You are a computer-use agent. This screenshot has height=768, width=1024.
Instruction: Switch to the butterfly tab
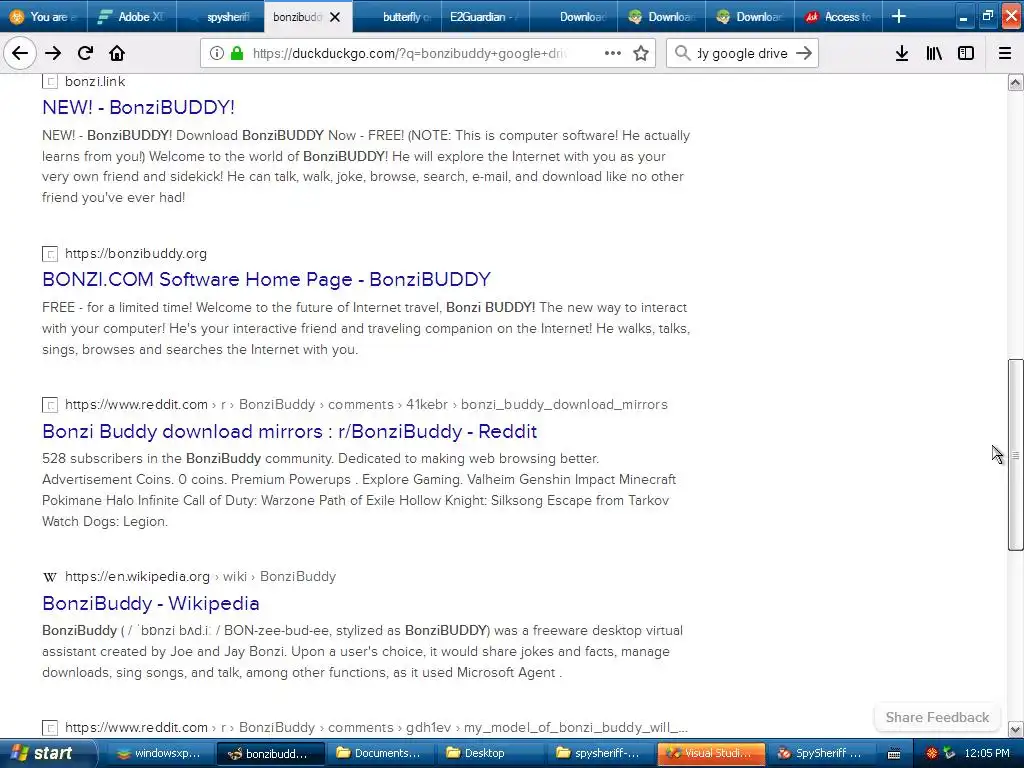pyautogui.click(x=396, y=17)
